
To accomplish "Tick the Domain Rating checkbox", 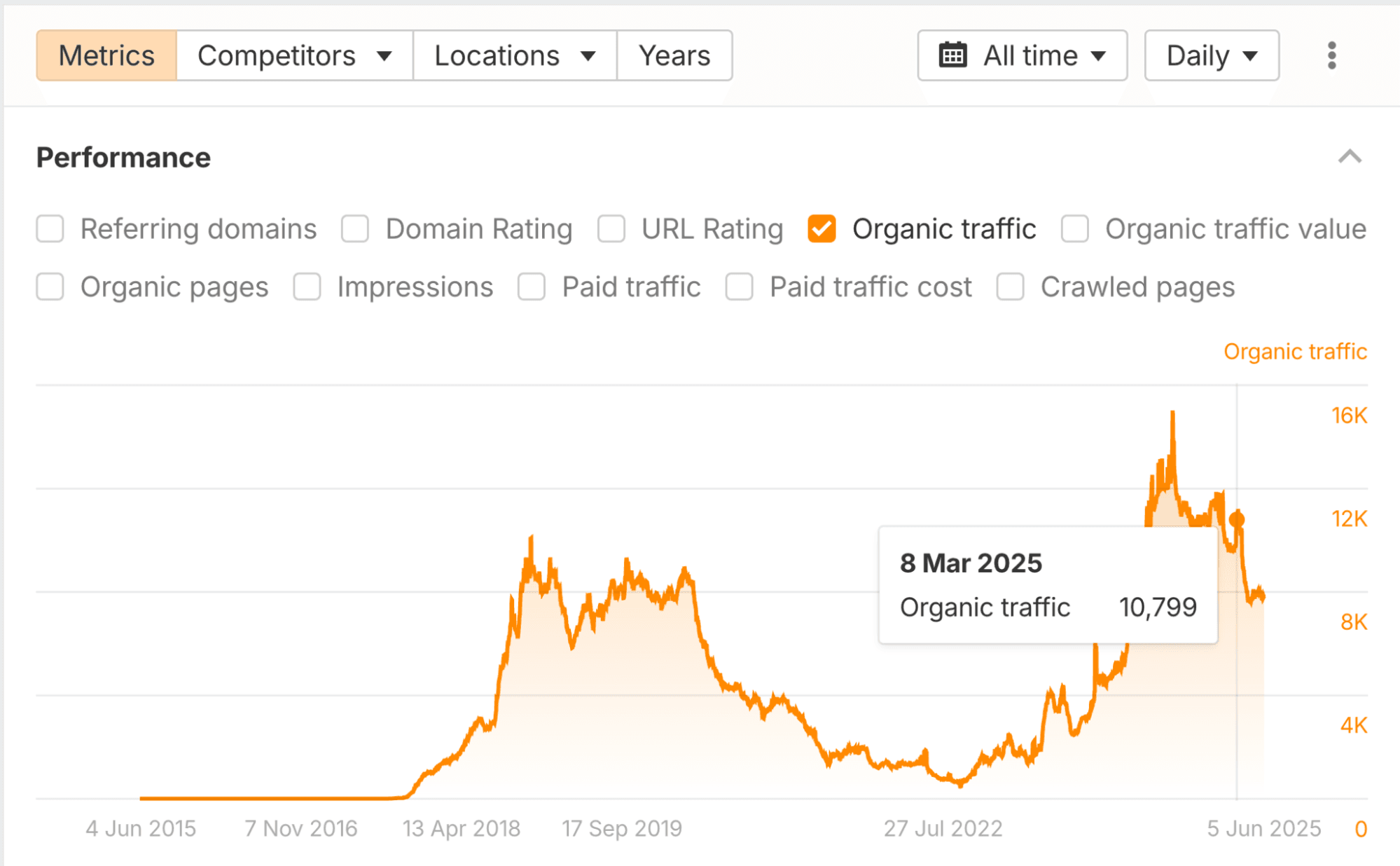I will 355,229.
